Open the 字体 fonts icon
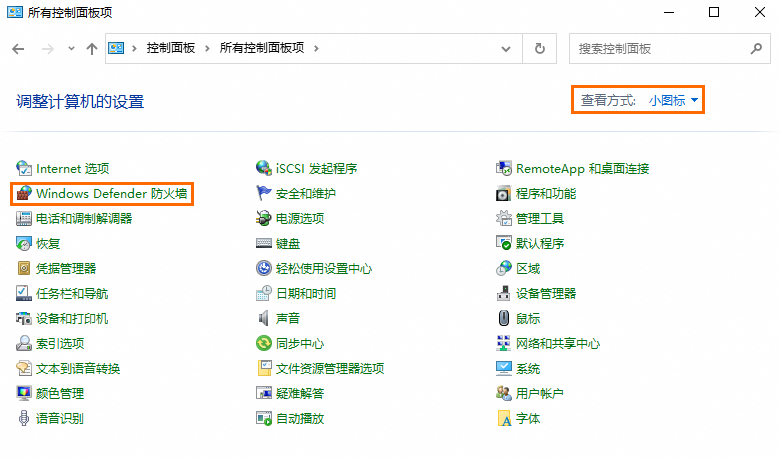 [504, 419]
